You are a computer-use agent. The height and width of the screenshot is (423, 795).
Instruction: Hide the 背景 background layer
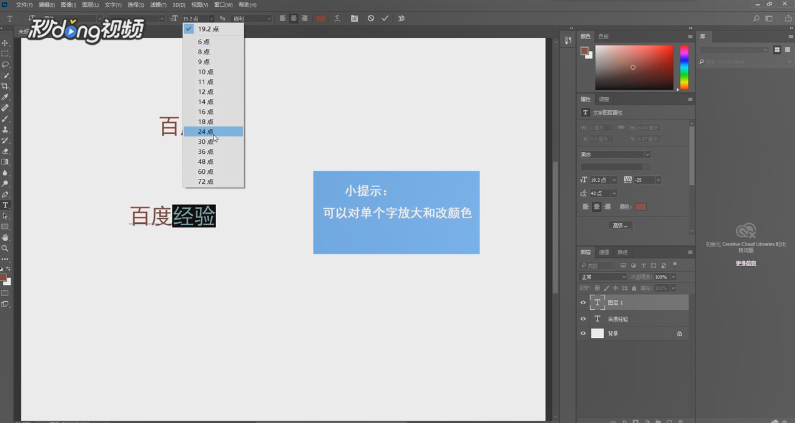point(583,334)
